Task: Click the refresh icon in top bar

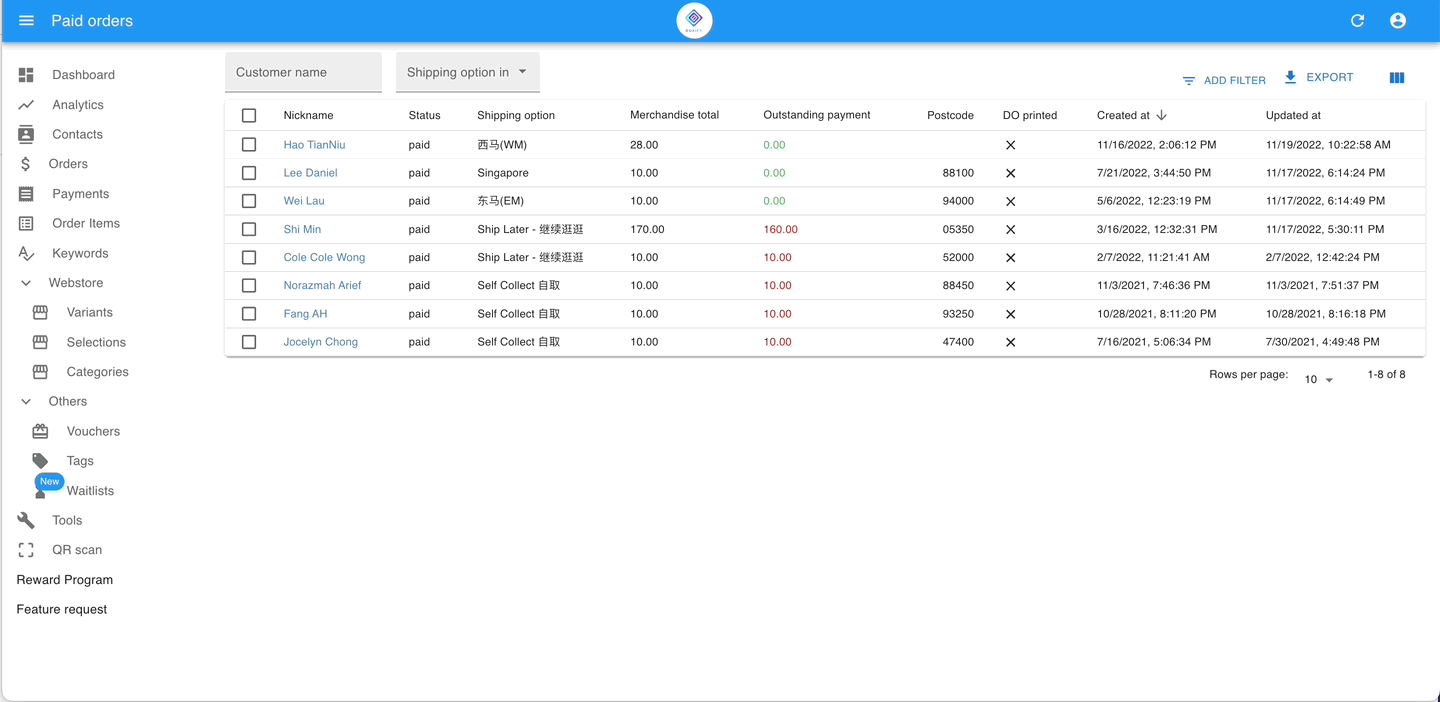Action: (x=1357, y=21)
